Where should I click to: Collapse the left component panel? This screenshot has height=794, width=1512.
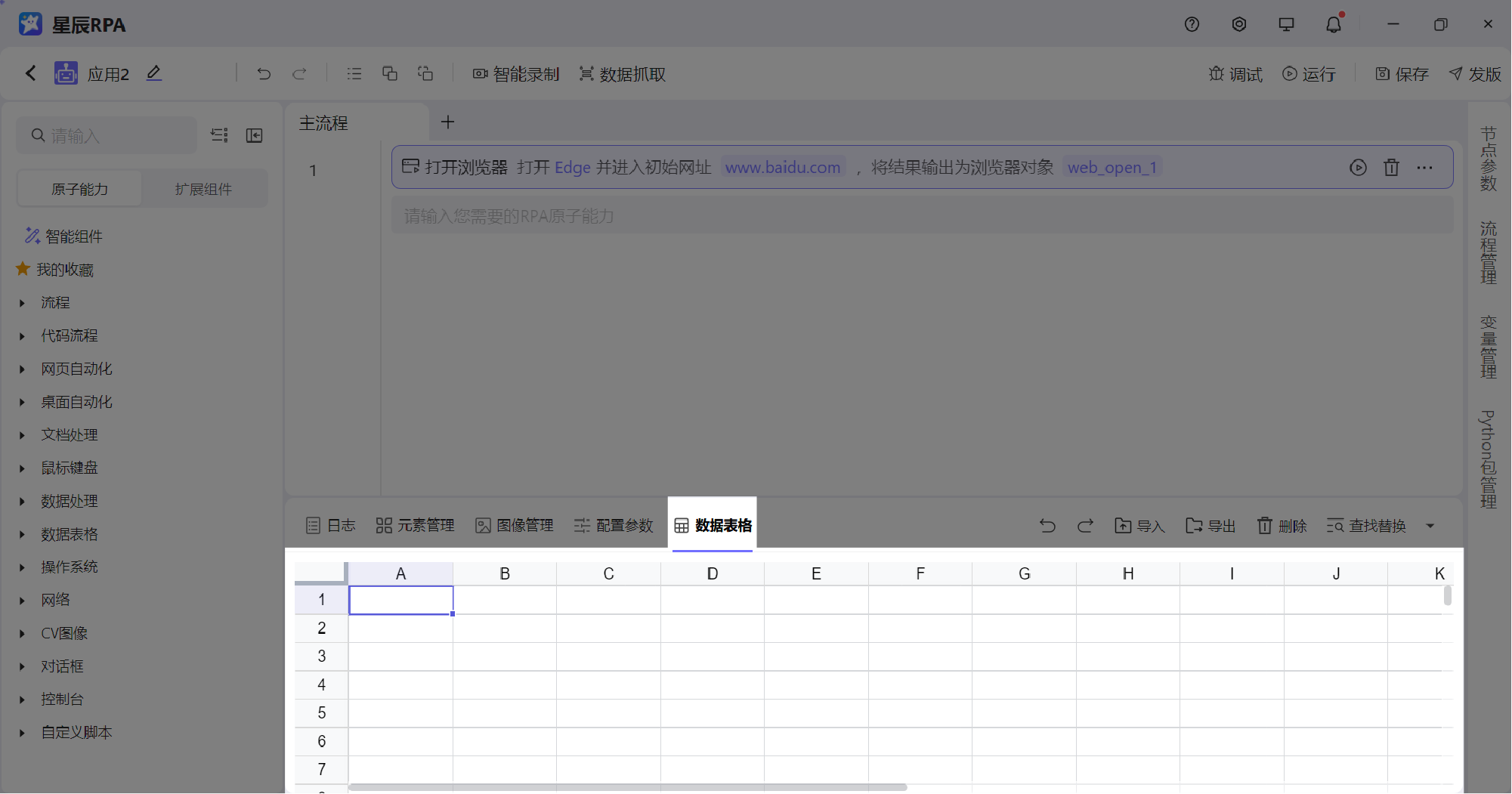click(x=255, y=135)
